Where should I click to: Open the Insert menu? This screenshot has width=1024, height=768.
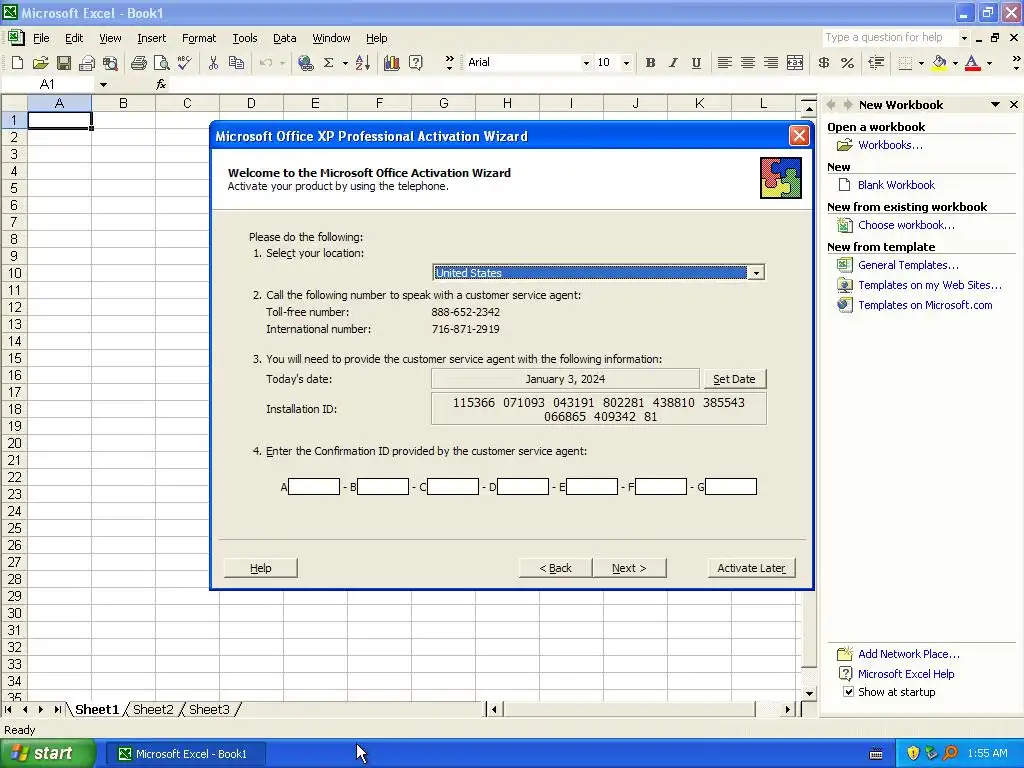[x=152, y=38]
